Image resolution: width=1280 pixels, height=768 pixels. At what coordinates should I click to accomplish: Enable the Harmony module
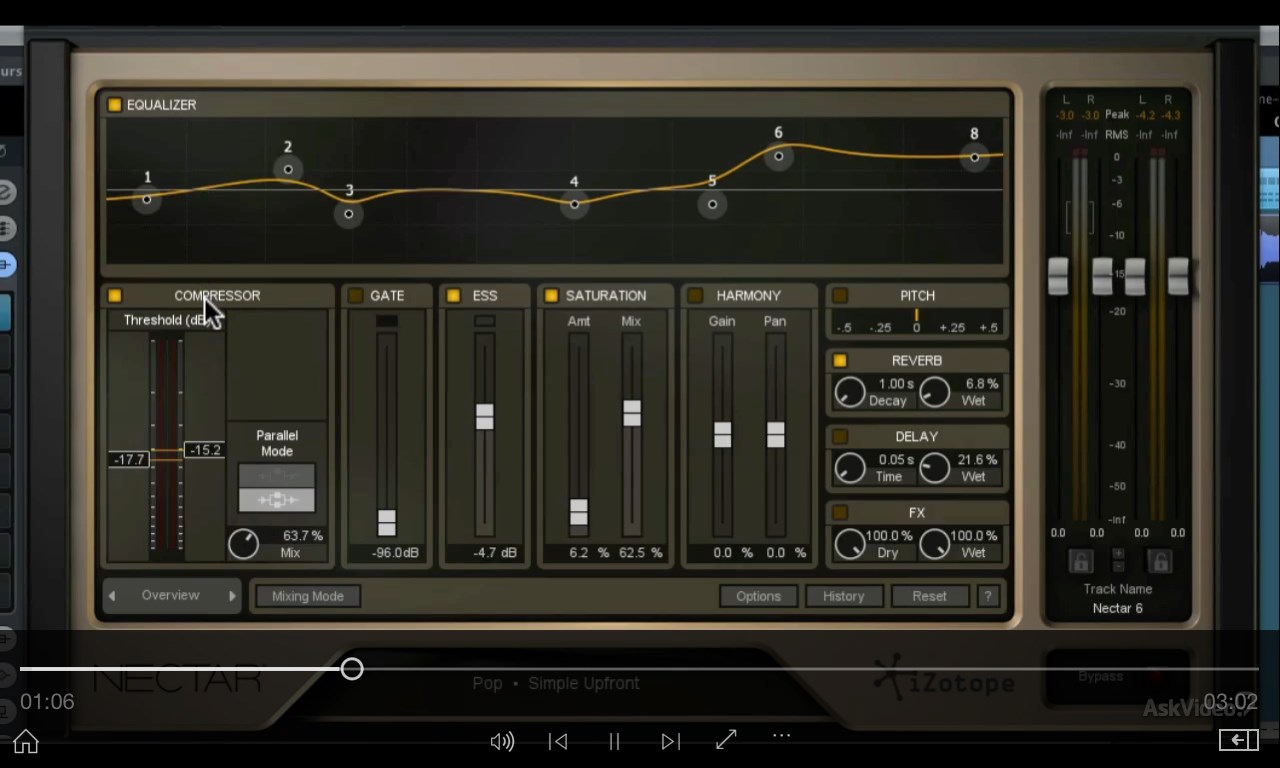coord(695,295)
